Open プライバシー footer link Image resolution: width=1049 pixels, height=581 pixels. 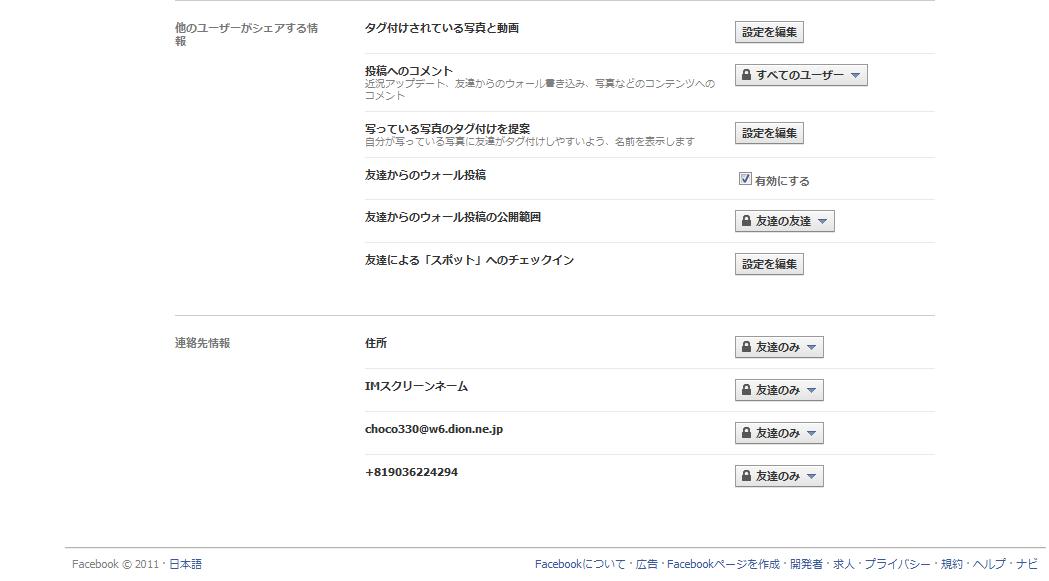(897, 564)
